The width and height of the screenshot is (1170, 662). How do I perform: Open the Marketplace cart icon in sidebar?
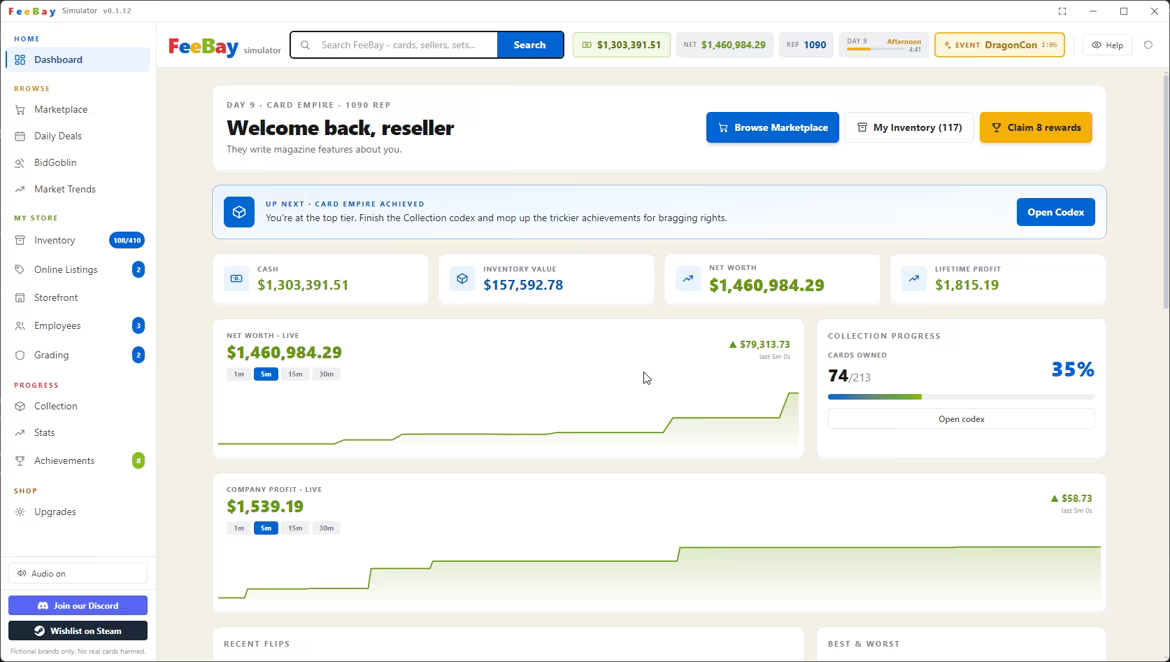(20, 110)
